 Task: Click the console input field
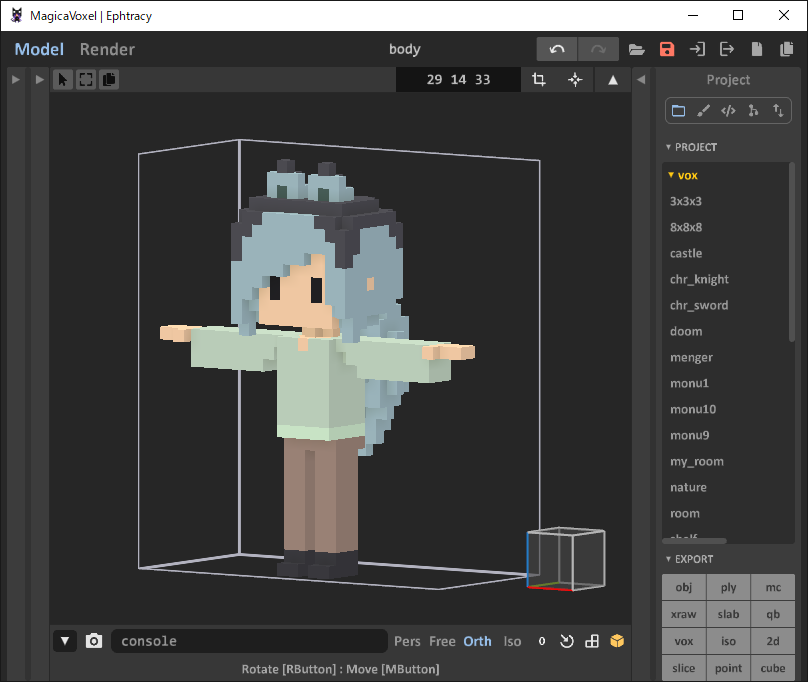[248, 641]
